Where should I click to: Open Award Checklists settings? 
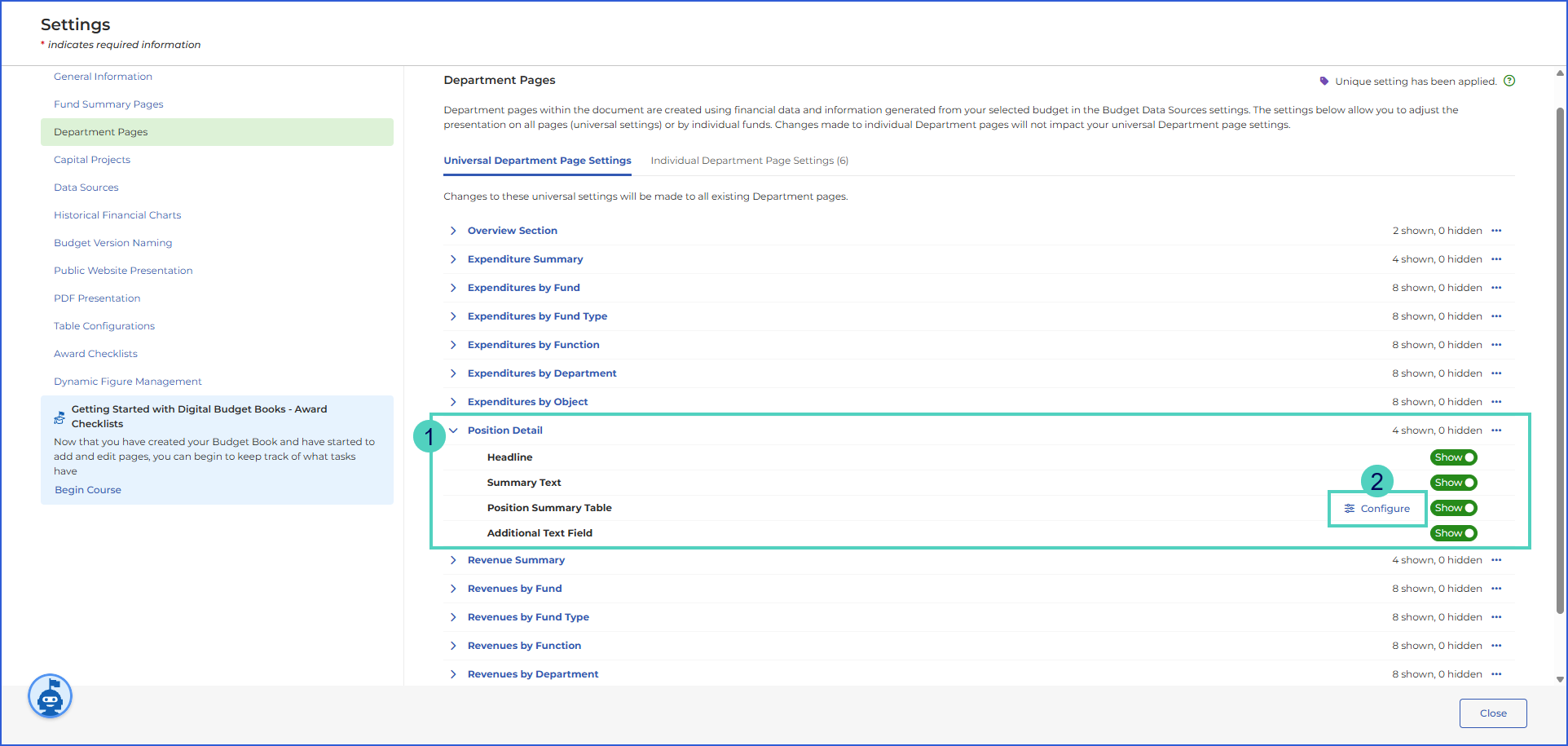point(95,354)
